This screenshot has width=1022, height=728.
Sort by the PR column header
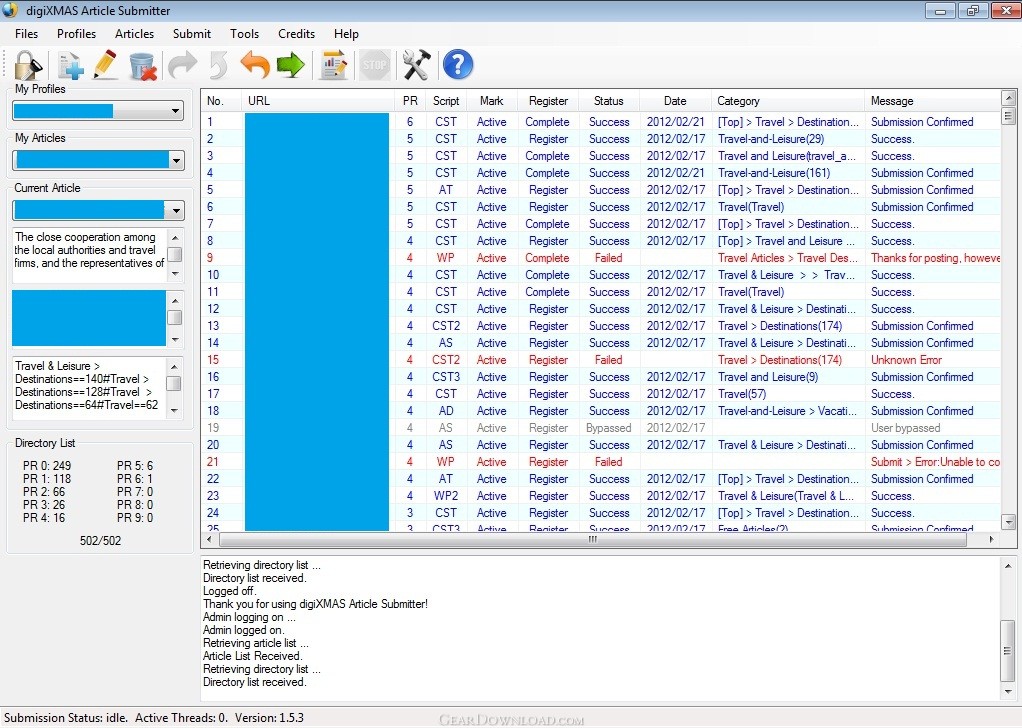pos(410,101)
